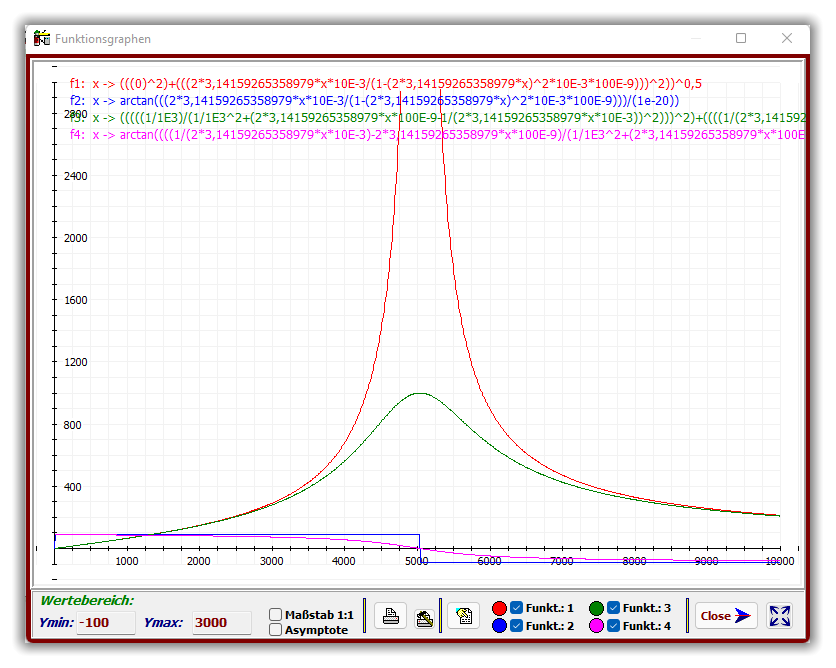Disable the Funkt.: 4 checkbox

[613, 626]
